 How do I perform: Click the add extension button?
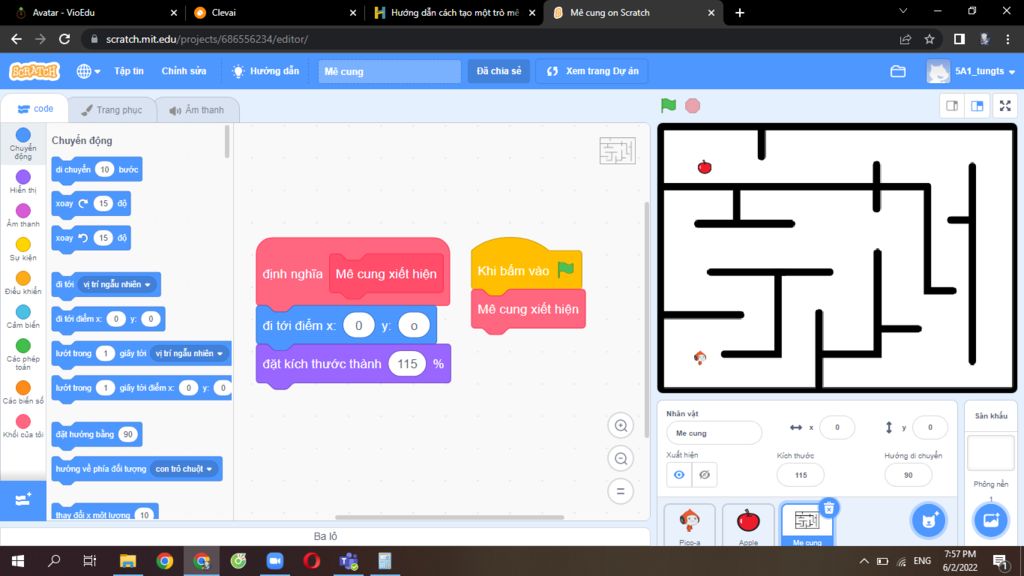24,498
